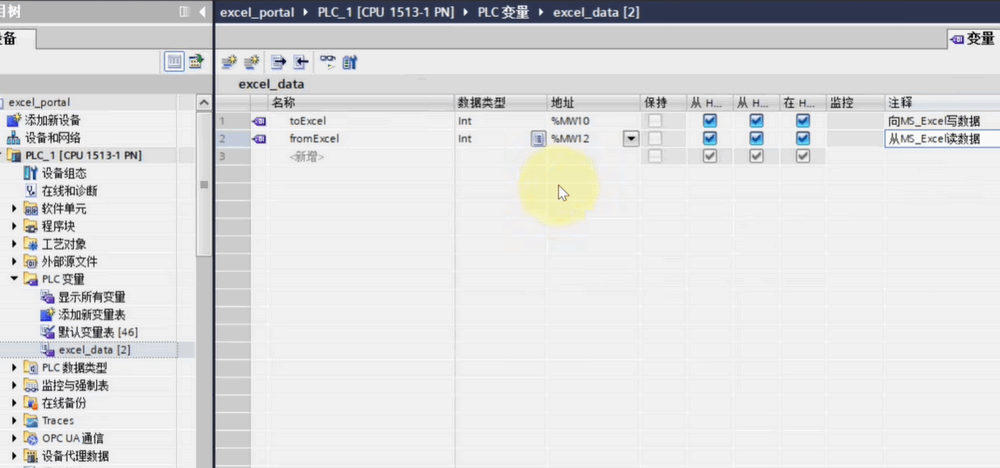Screen dimensions: 1000x468
Task: Click the insert row toolbar icon
Action: (x=228, y=62)
